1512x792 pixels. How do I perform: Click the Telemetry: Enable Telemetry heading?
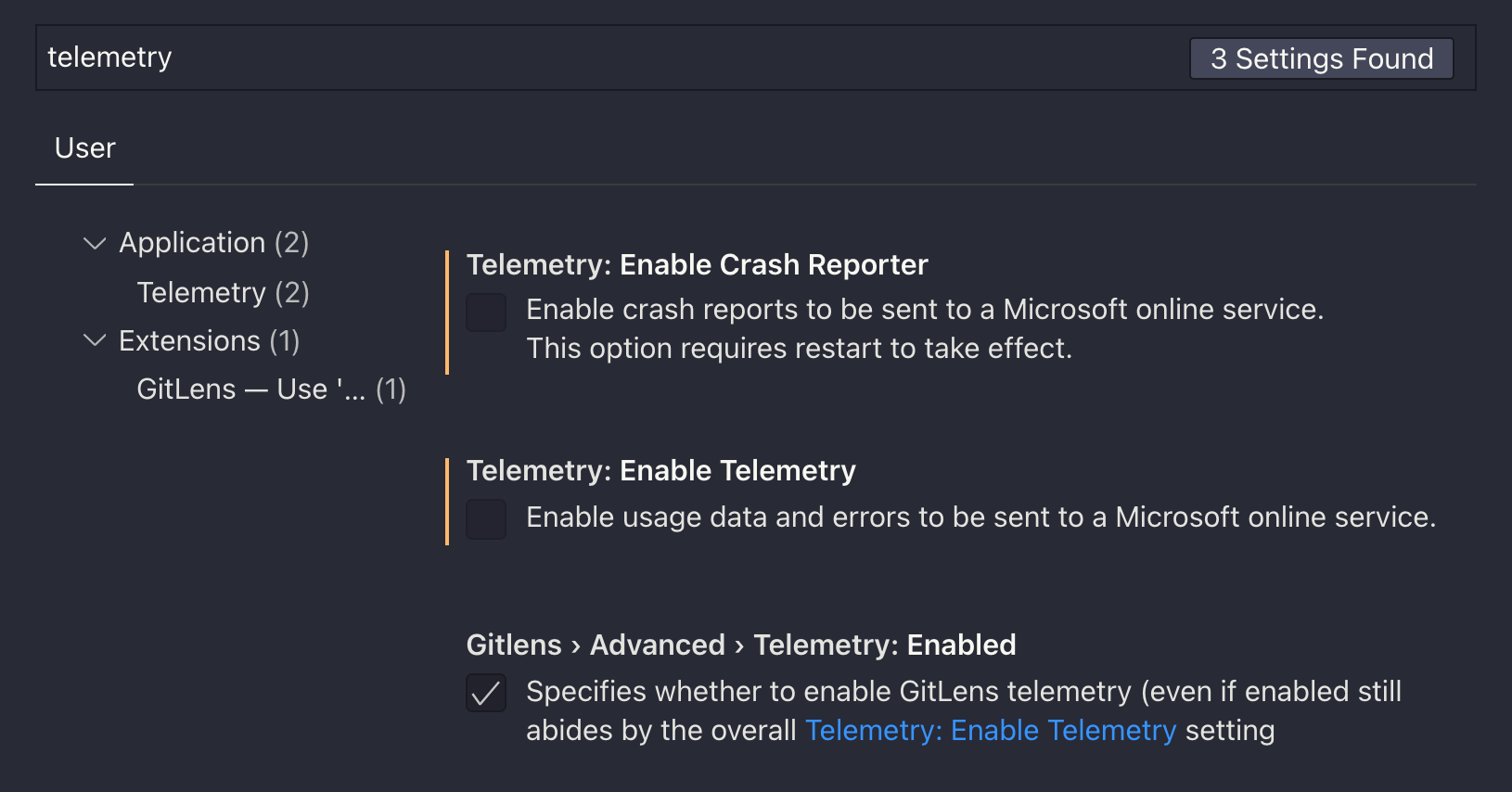(x=660, y=470)
